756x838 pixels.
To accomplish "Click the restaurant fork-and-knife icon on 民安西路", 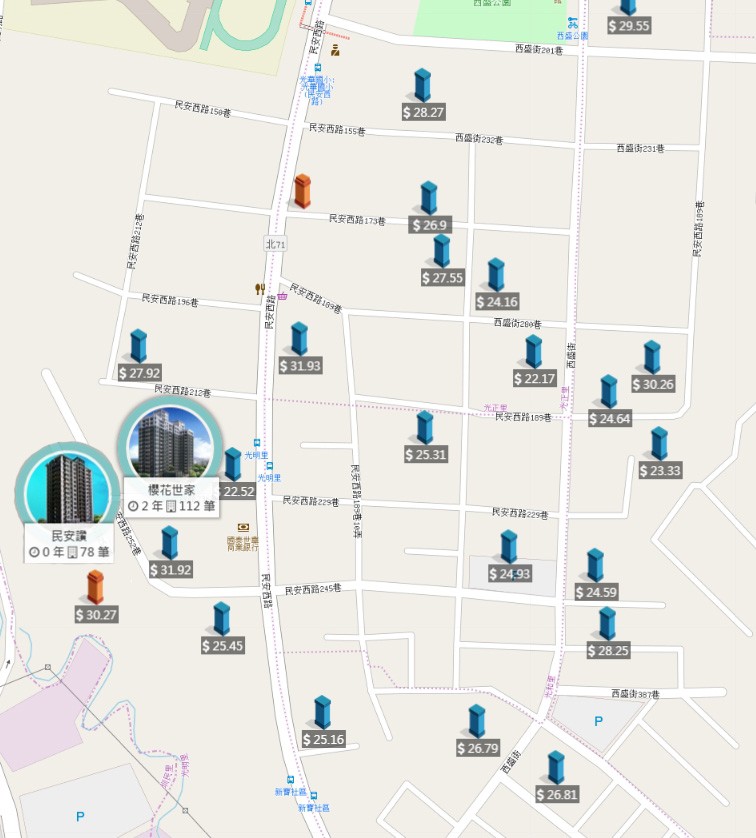I will [x=260, y=289].
